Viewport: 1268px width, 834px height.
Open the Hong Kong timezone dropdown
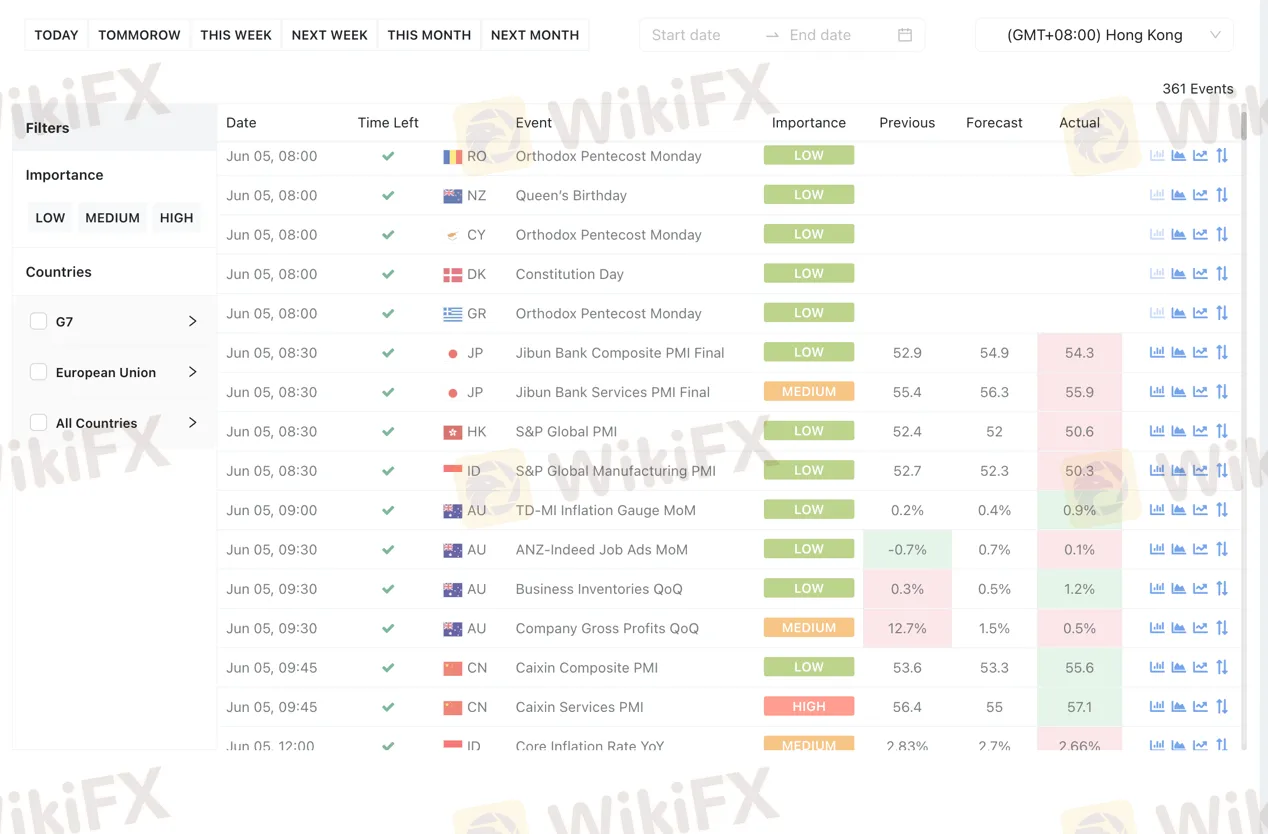[x=1104, y=35]
